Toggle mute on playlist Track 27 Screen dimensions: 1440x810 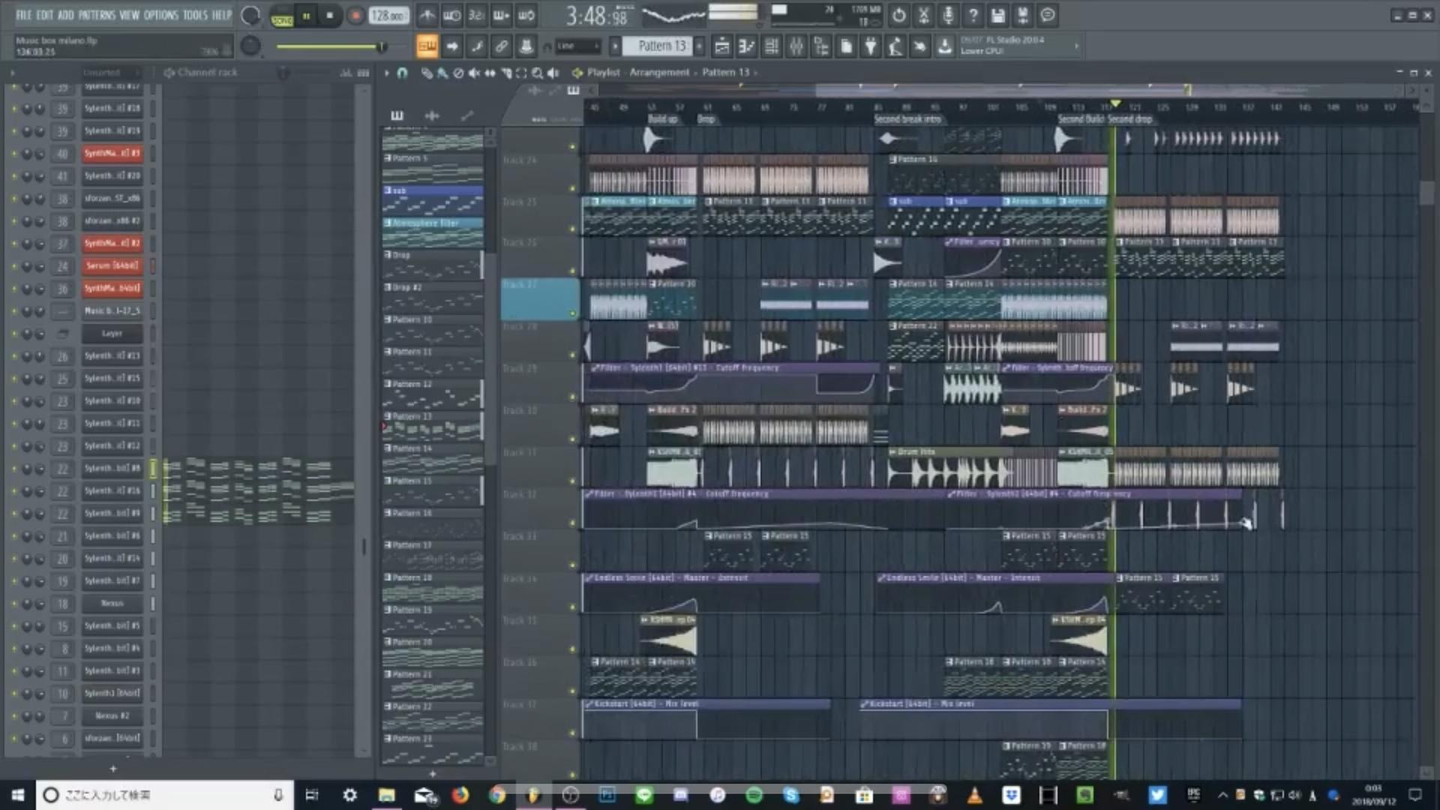coord(573,313)
